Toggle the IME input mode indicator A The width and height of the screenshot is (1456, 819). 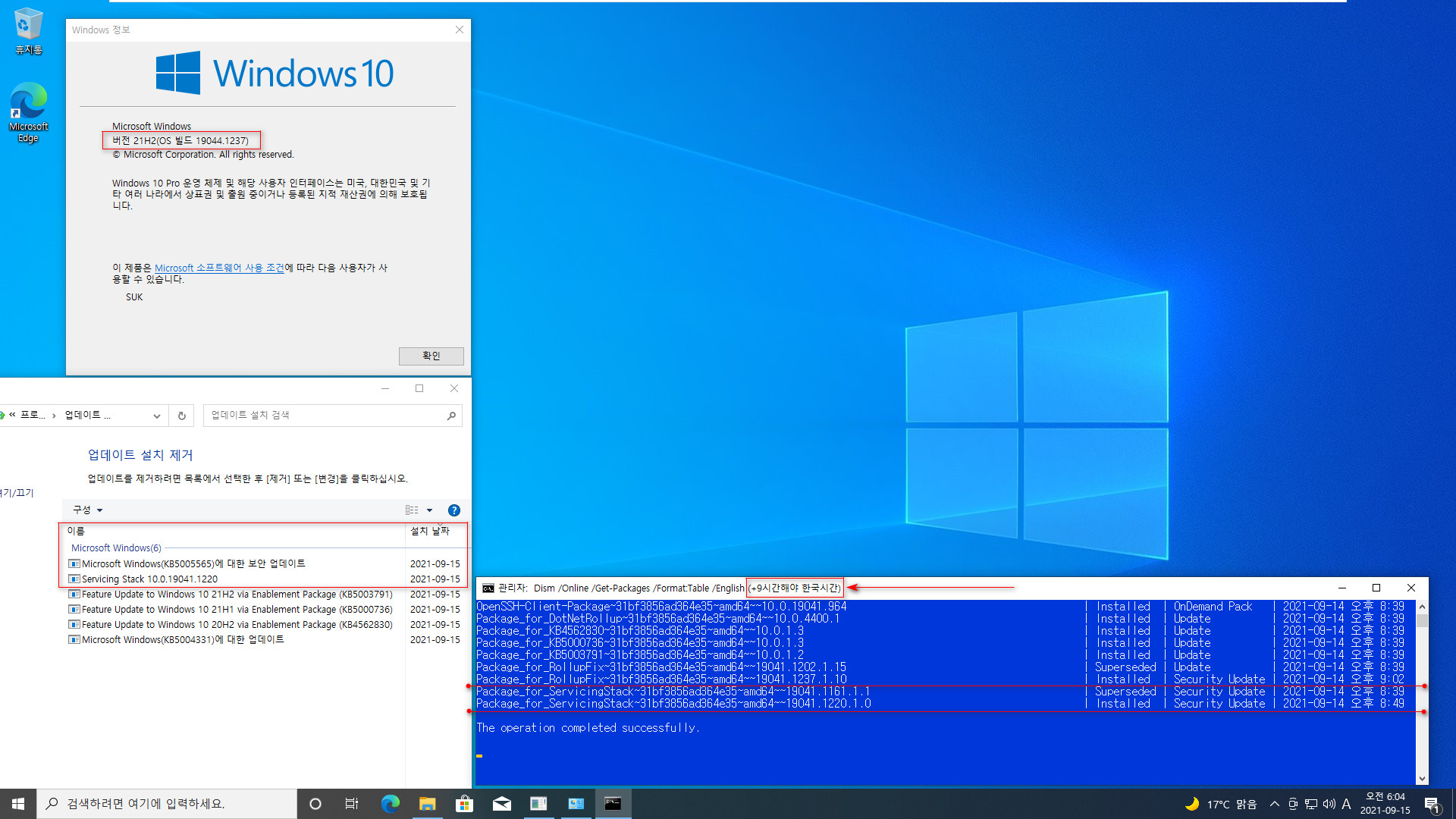point(1346,804)
